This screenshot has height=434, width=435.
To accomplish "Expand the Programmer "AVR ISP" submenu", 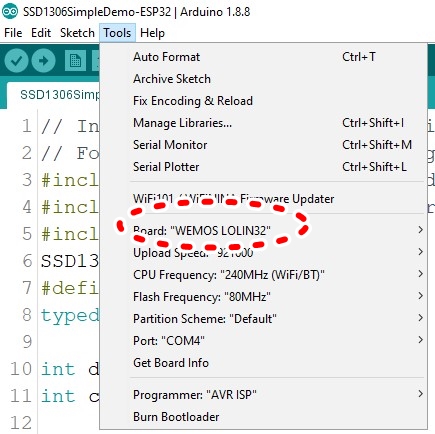I will 263,395.
